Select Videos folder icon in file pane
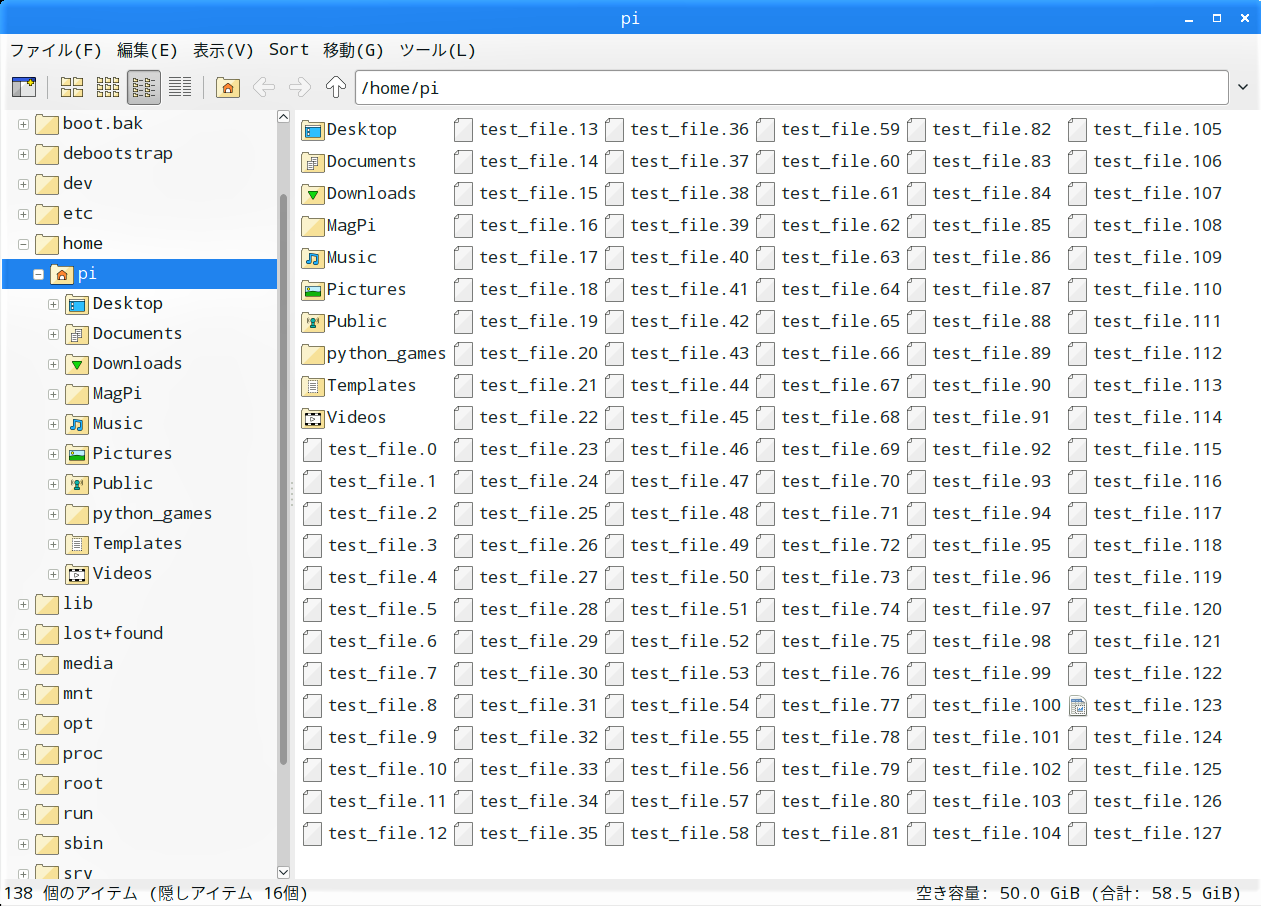This screenshot has height=906, width=1261. coord(313,418)
